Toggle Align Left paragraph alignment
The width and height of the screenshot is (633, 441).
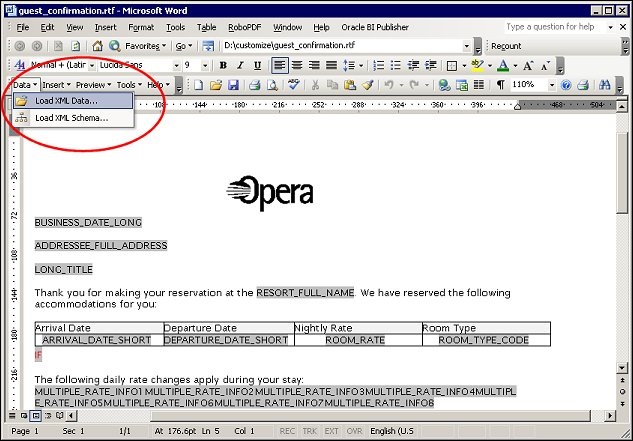pos(281,65)
